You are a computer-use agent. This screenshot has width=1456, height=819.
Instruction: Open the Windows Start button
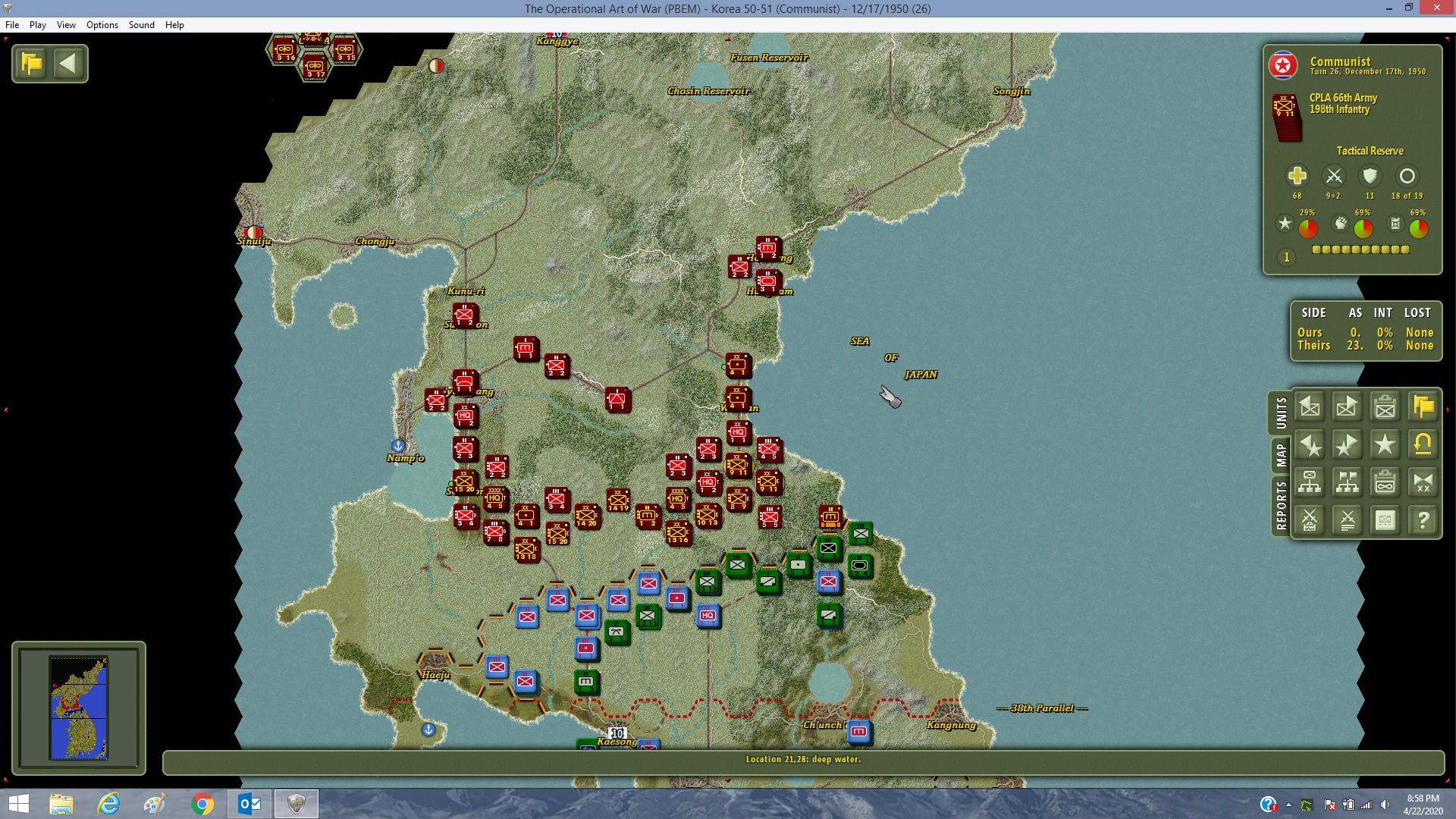click(18, 804)
